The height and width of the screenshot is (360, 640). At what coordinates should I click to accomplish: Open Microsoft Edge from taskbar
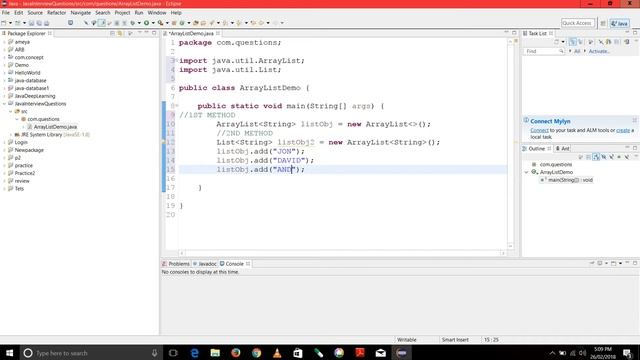tap(195, 353)
